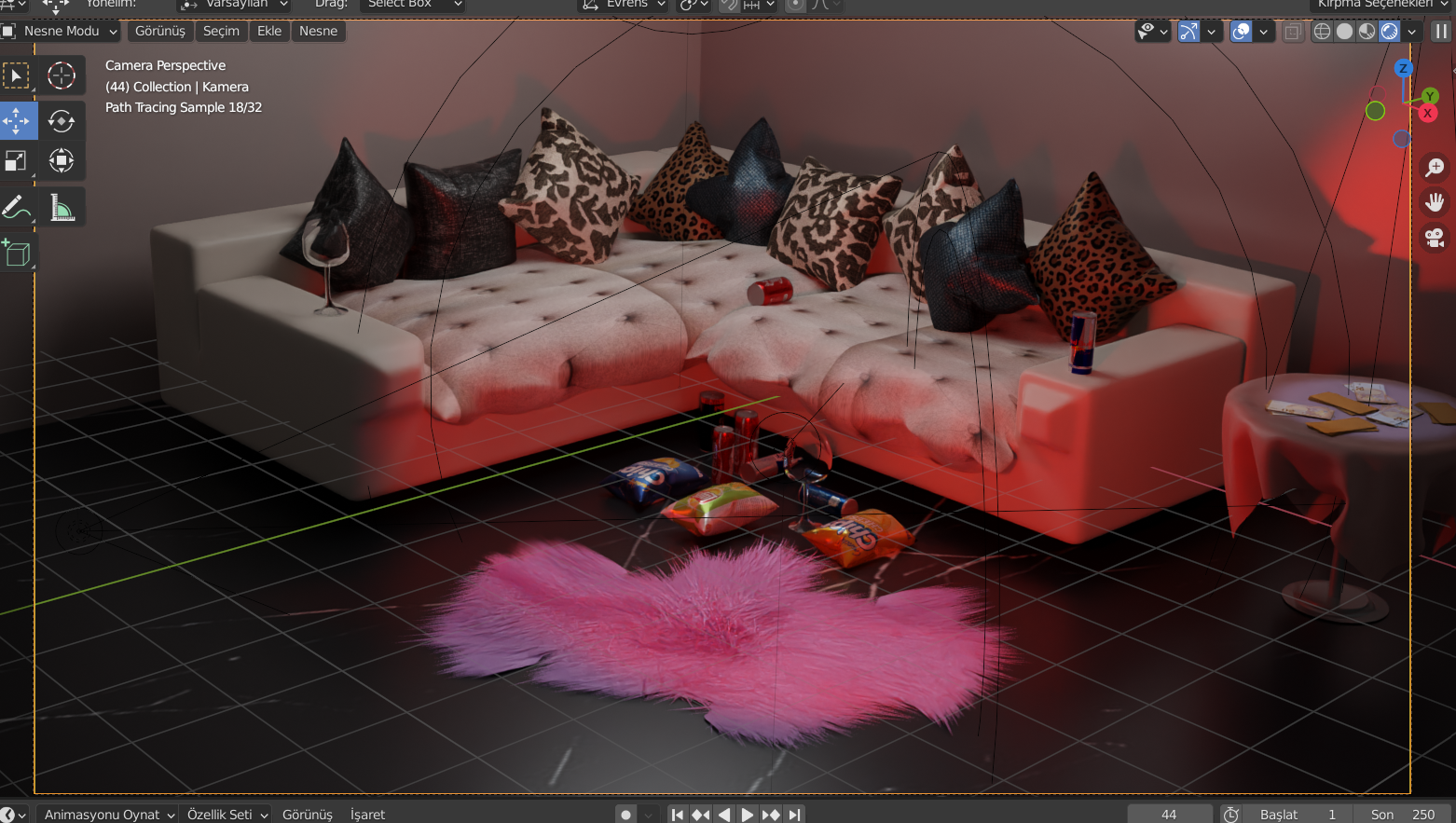1456x823 pixels.
Task: Activate the Rotate tool
Action: (x=62, y=120)
